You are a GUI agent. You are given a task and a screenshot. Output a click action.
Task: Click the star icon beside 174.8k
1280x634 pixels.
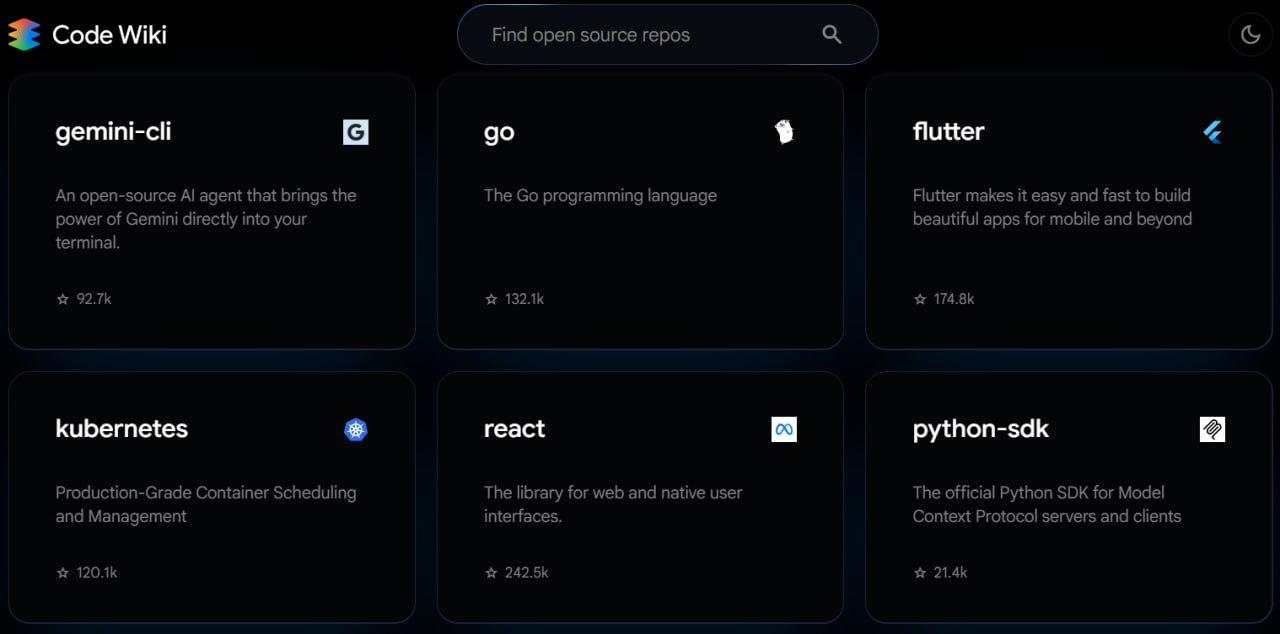coord(920,299)
